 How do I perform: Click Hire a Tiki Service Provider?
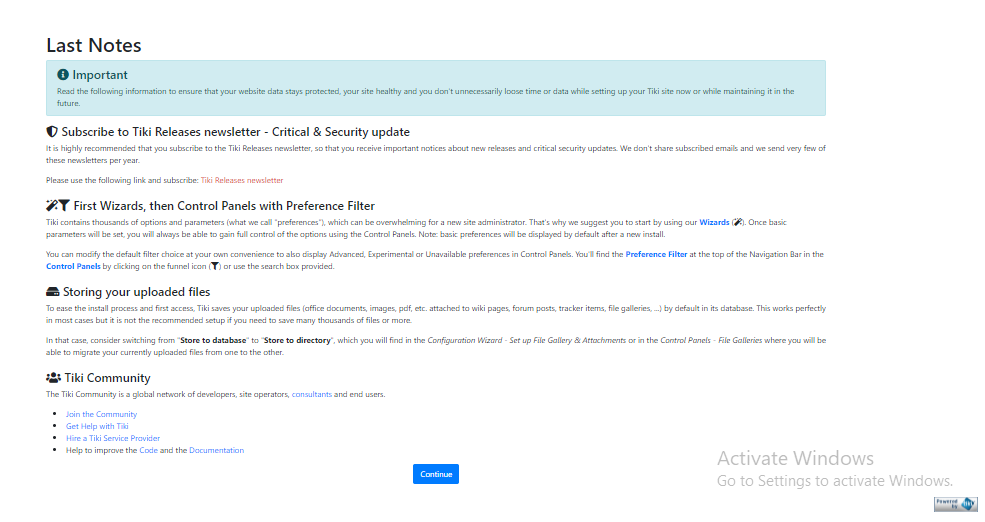pos(113,438)
